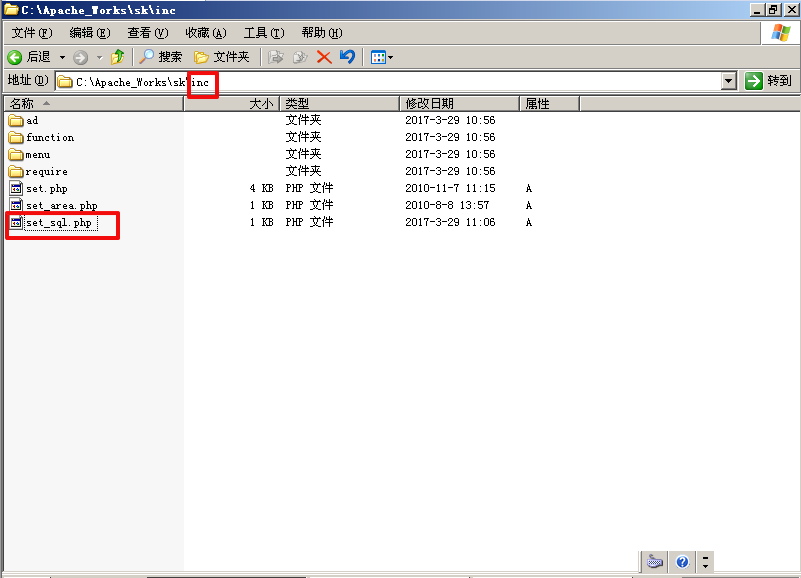
Task: Sort by 修改日期 column header
Action: point(459,104)
